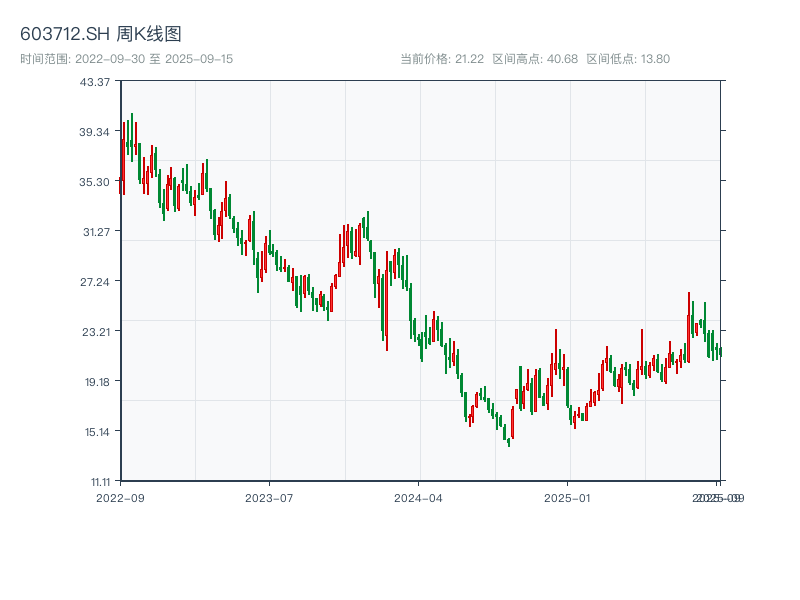Click the last candlestick at the chart's right edge
Viewport: 800px width, 600px height.
[x=719, y=352]
